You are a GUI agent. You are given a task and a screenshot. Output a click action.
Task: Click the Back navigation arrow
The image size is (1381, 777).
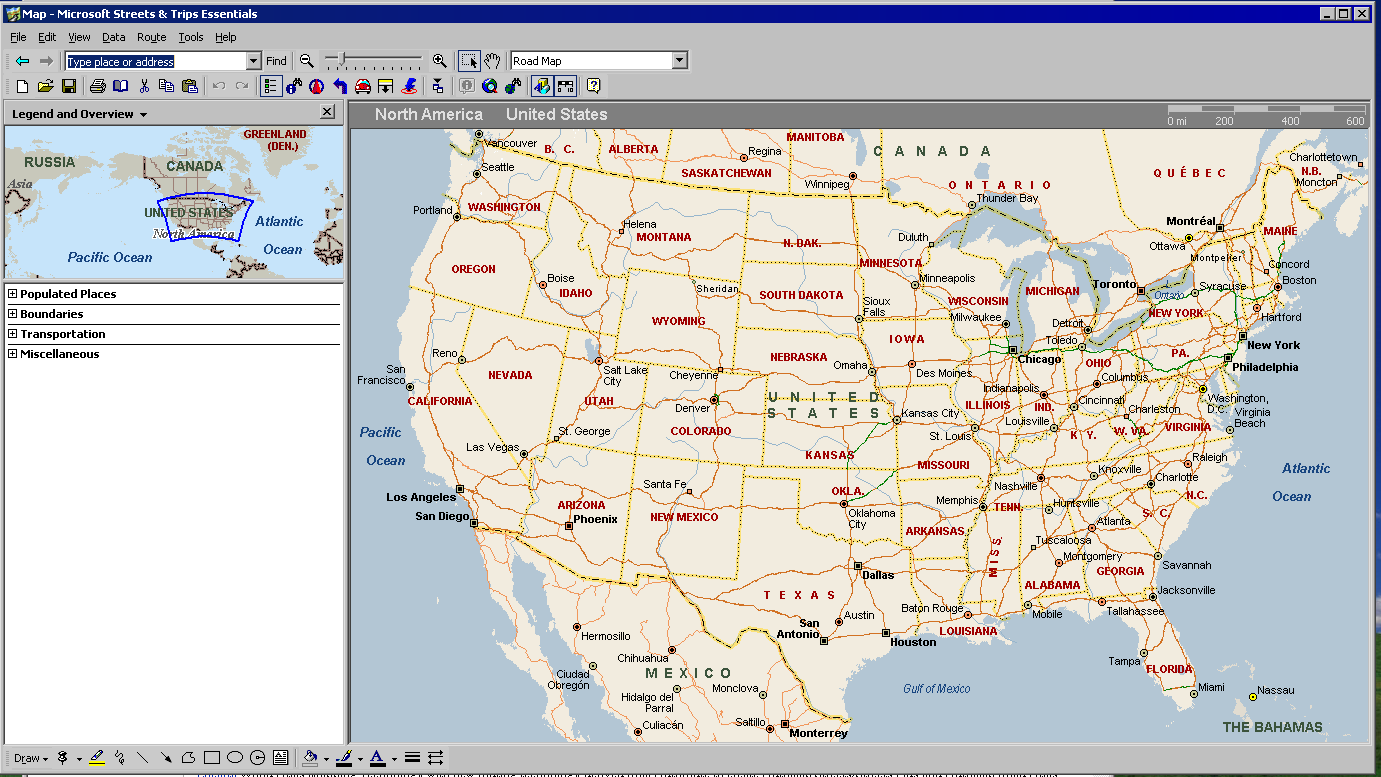[x=21, y=61]
